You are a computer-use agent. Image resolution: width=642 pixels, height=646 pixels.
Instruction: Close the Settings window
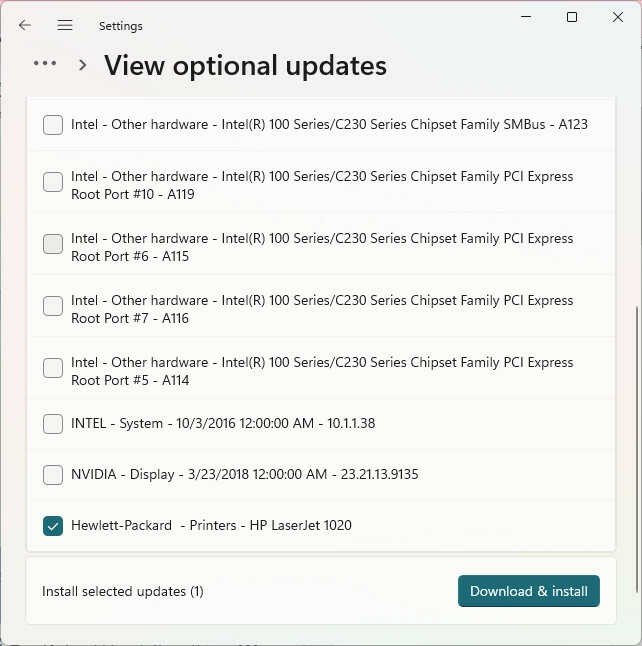click(x=617, y=17)
